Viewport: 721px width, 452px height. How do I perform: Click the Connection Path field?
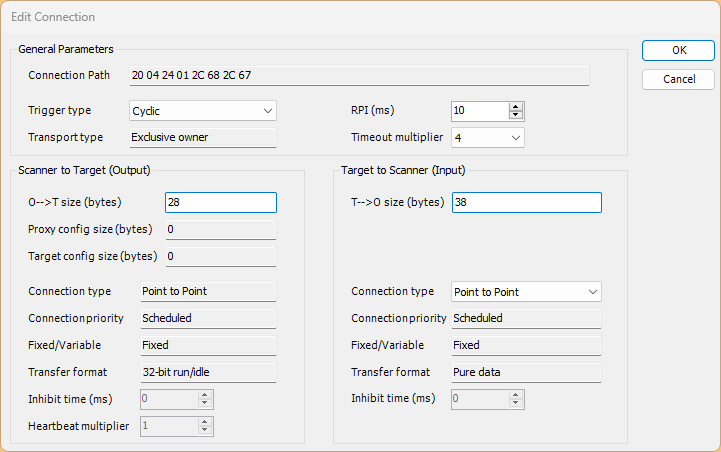pyautogui.click(x=359, y=75)
